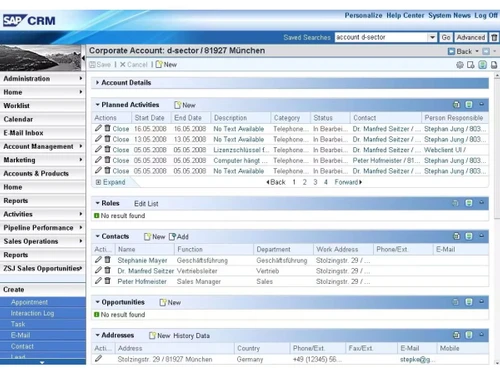Edit contact Stephanie Mayer

point(98,260)
